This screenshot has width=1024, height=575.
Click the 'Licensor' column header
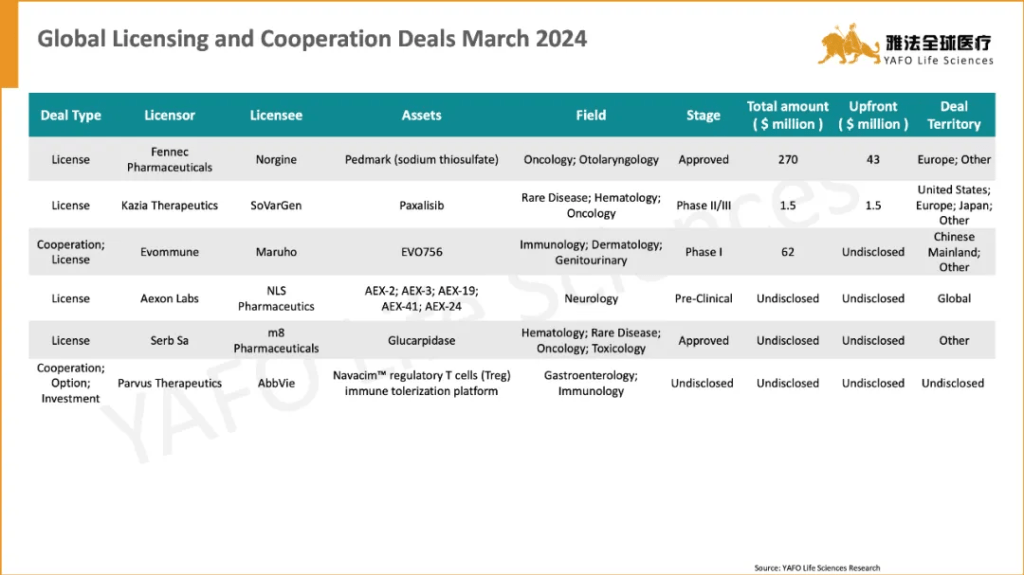[169, 115]
